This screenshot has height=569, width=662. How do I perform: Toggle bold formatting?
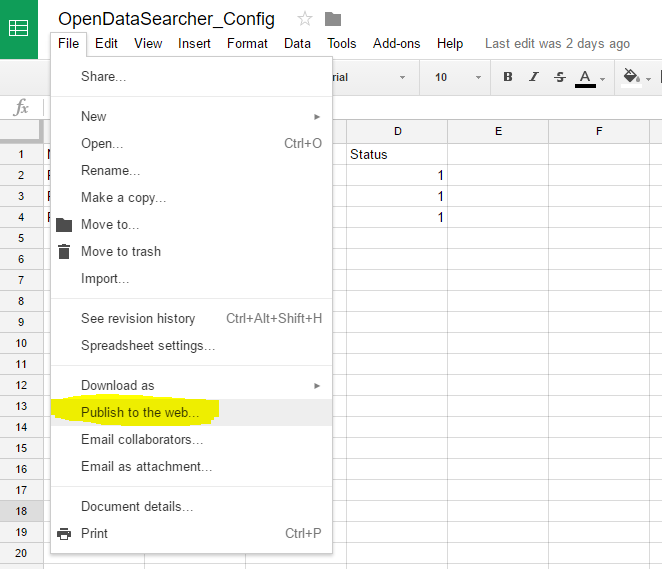pos(508,77)
